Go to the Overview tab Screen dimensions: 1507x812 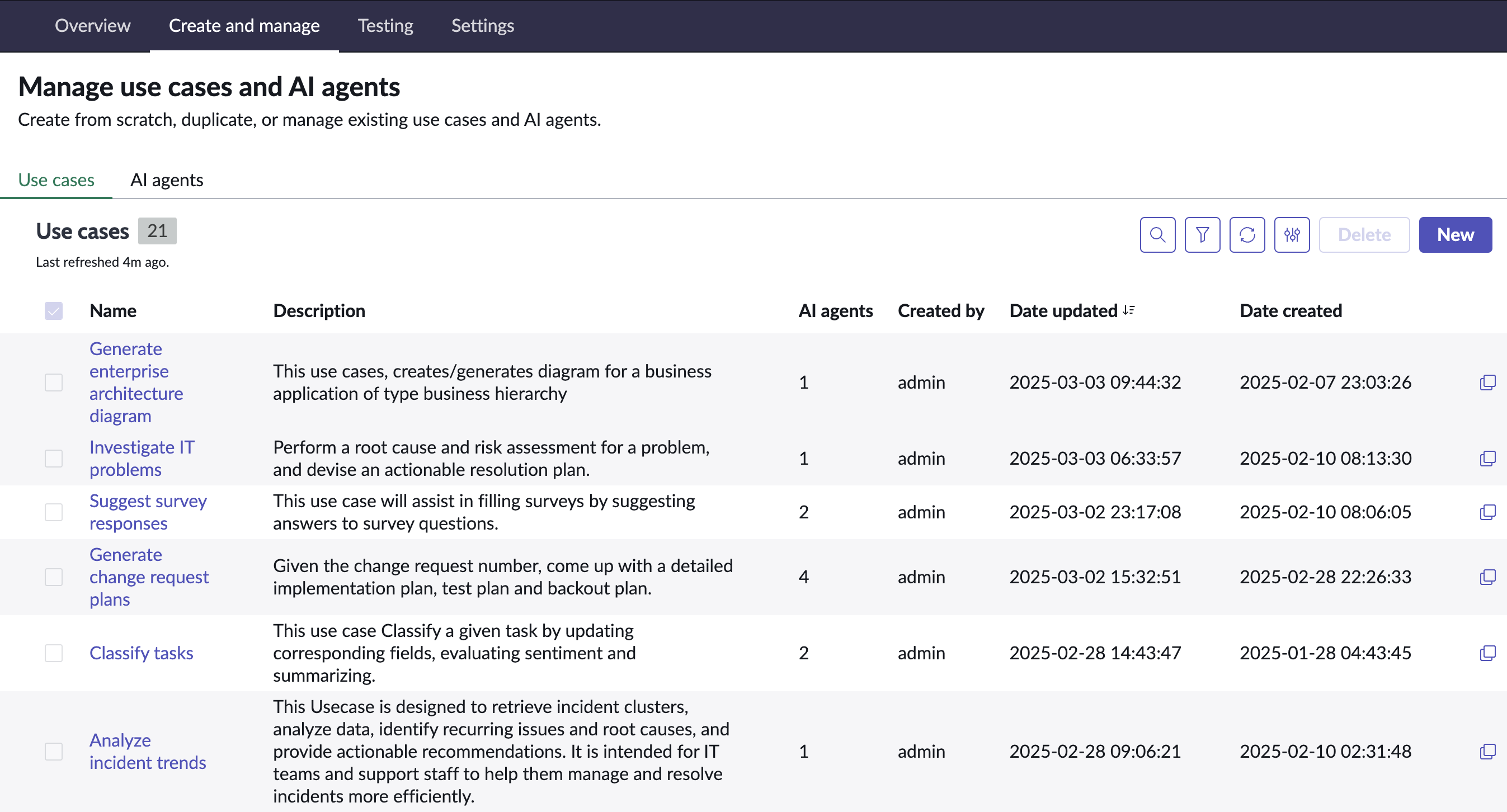92,26
